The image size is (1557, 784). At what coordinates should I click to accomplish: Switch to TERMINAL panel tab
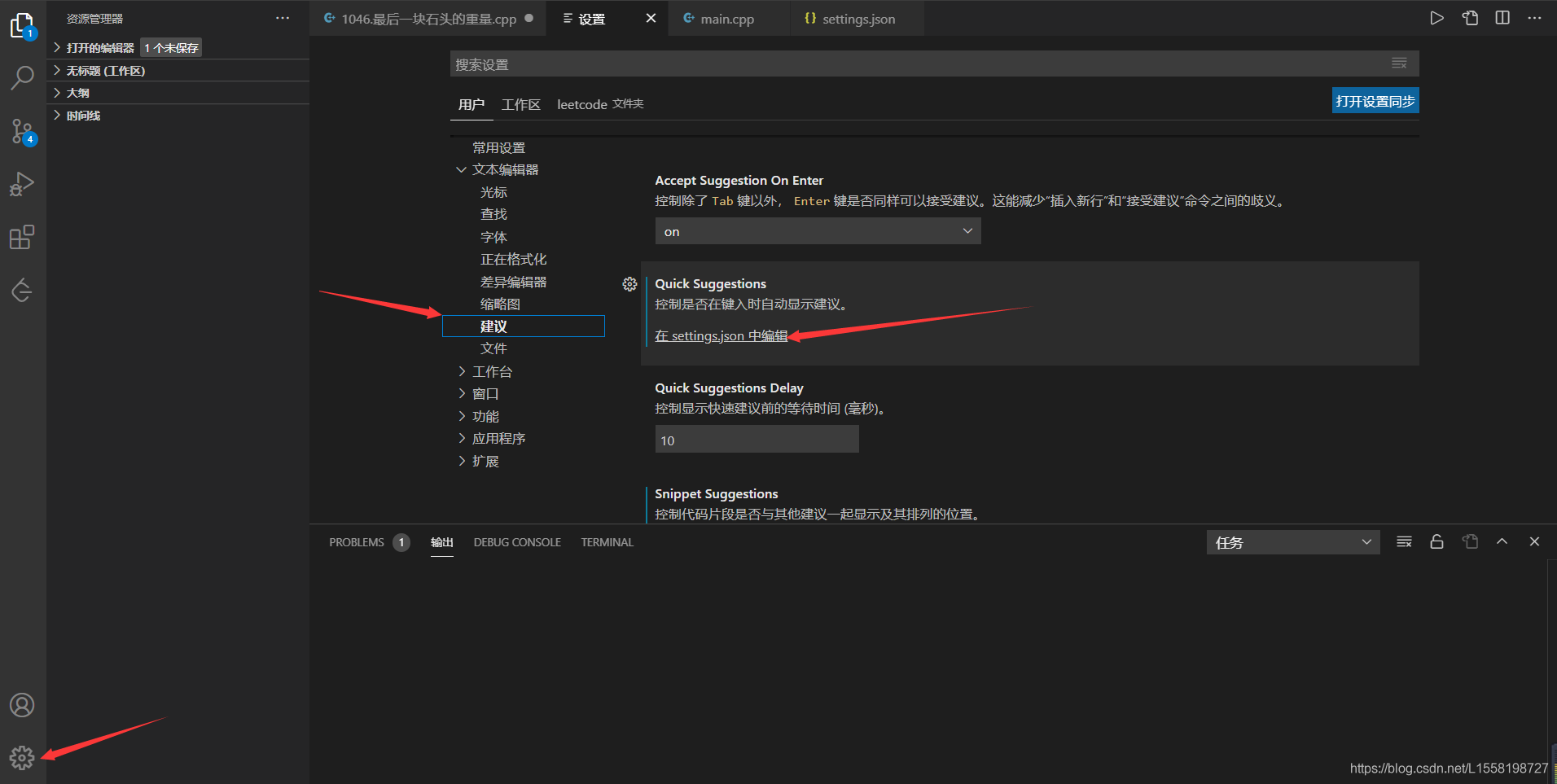point(607,542)
